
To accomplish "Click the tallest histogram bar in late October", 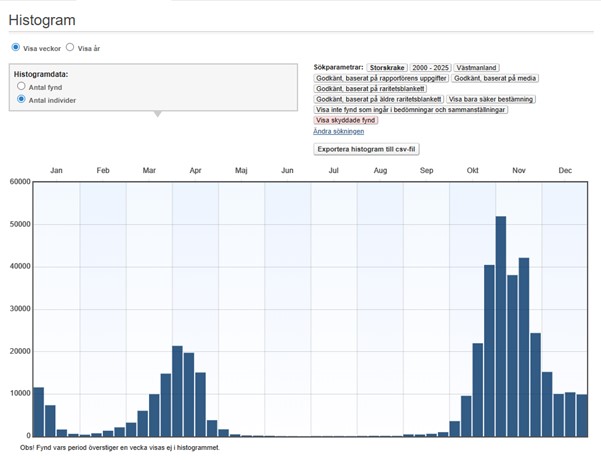I will [501, 326].
